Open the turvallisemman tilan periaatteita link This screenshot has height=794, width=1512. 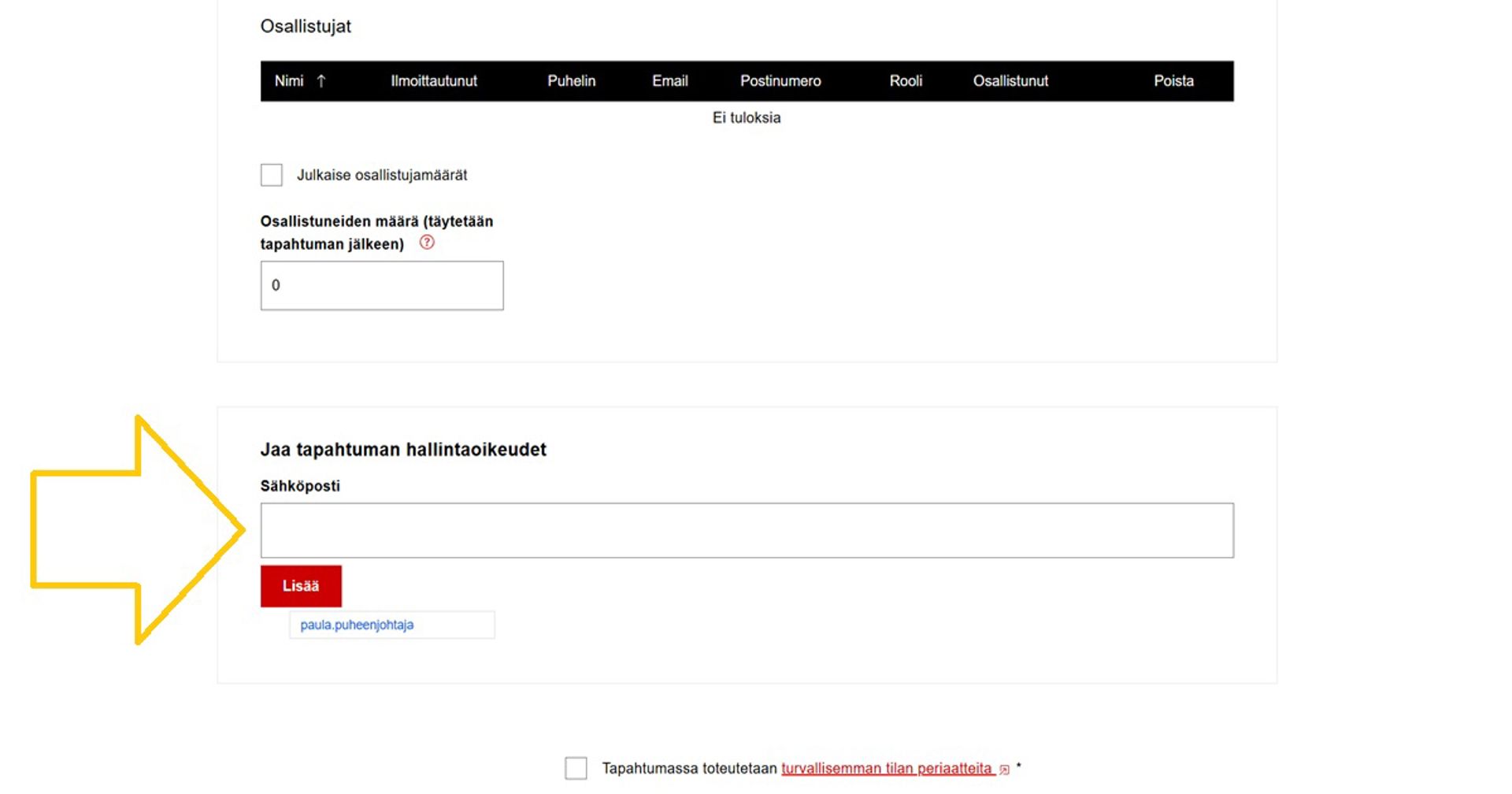(x=887, y=768)
